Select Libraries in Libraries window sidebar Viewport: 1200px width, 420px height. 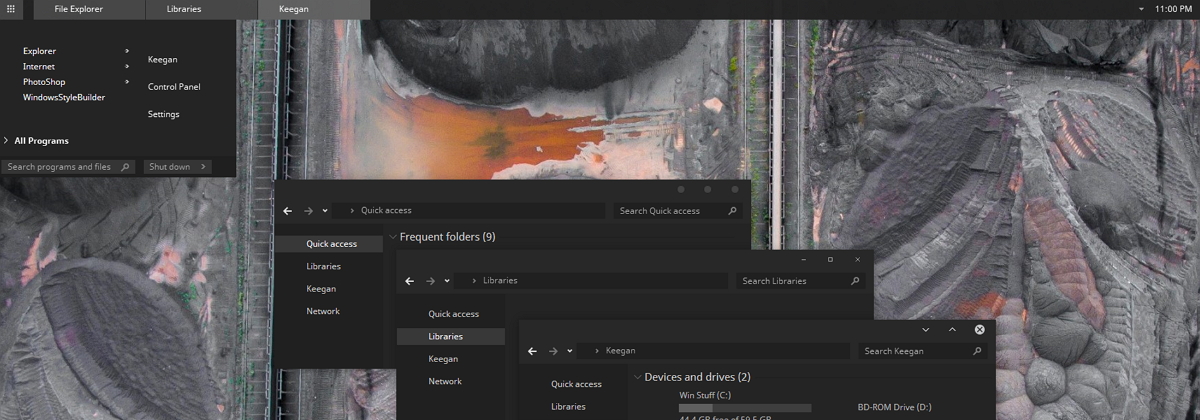pyautogui.click(x=451, y=336)
